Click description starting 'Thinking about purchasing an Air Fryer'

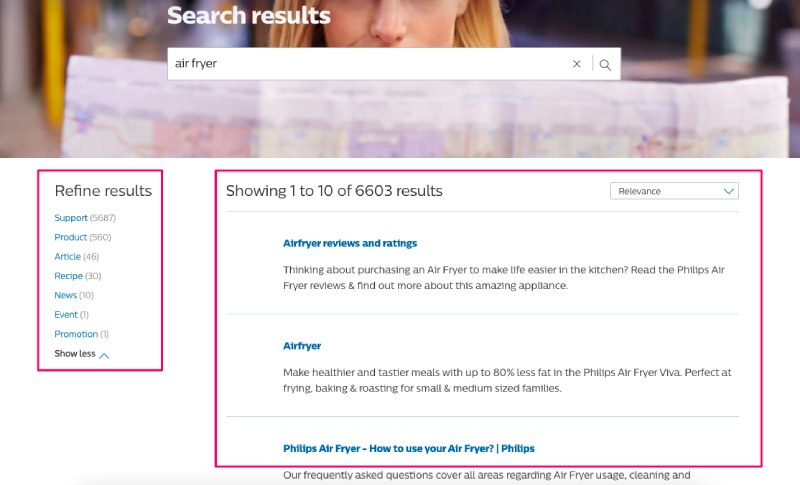504,277
